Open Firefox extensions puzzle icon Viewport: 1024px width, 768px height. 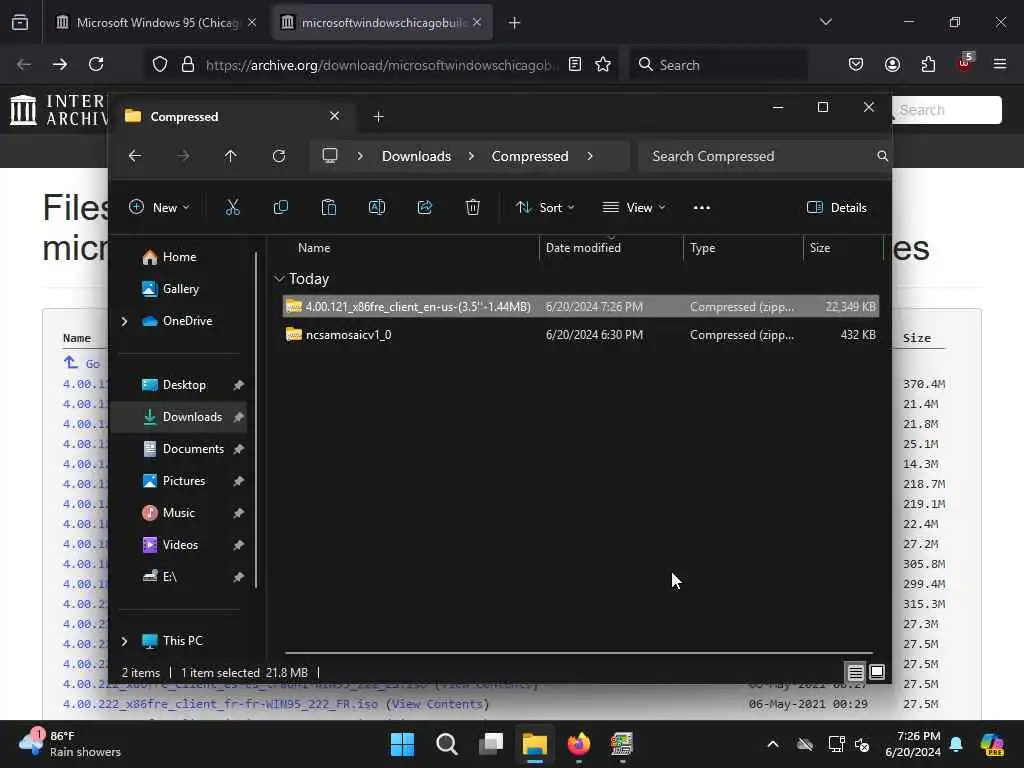click(928, 64)
